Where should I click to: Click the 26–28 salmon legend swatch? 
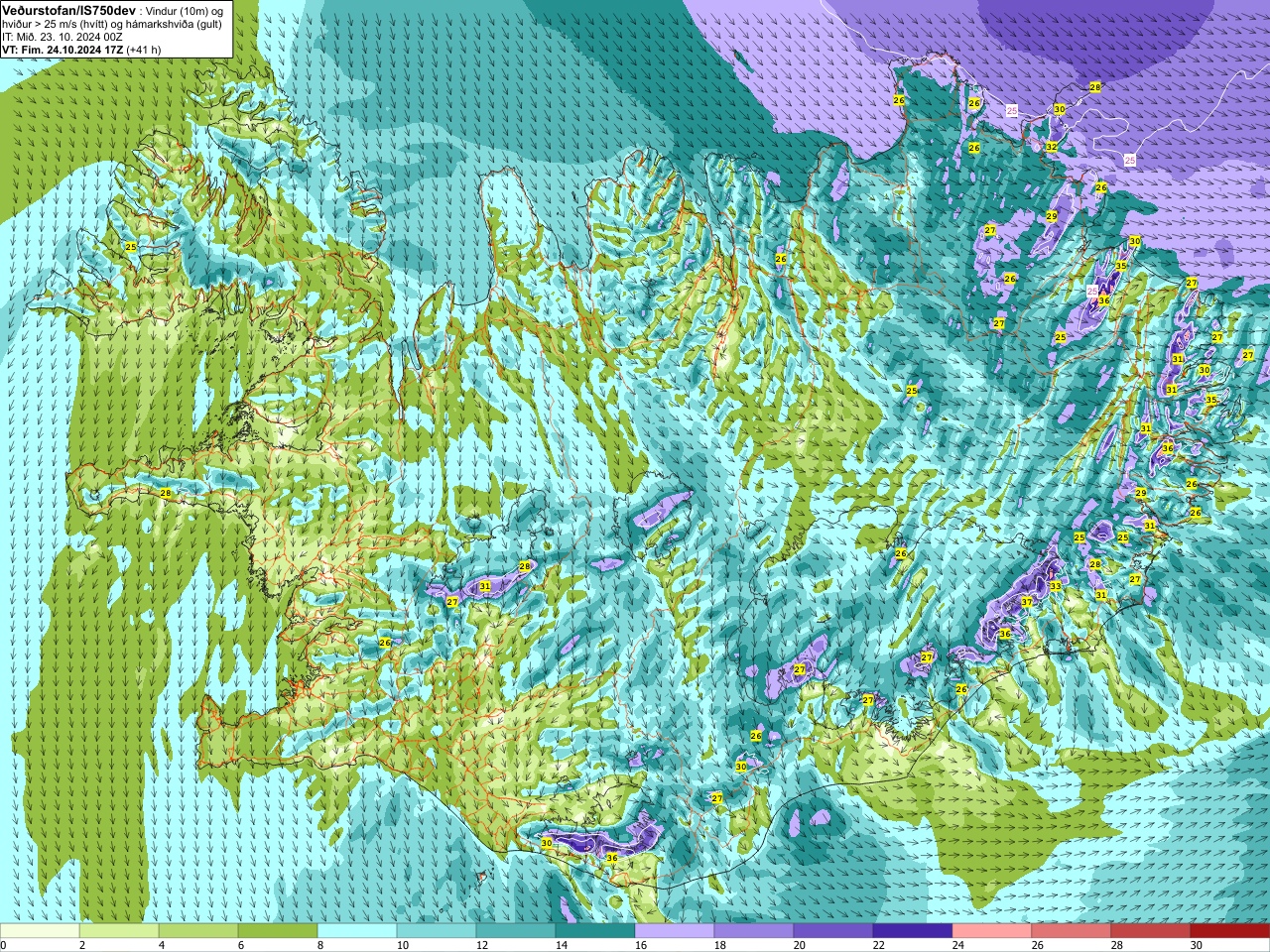pos(1072,931)
